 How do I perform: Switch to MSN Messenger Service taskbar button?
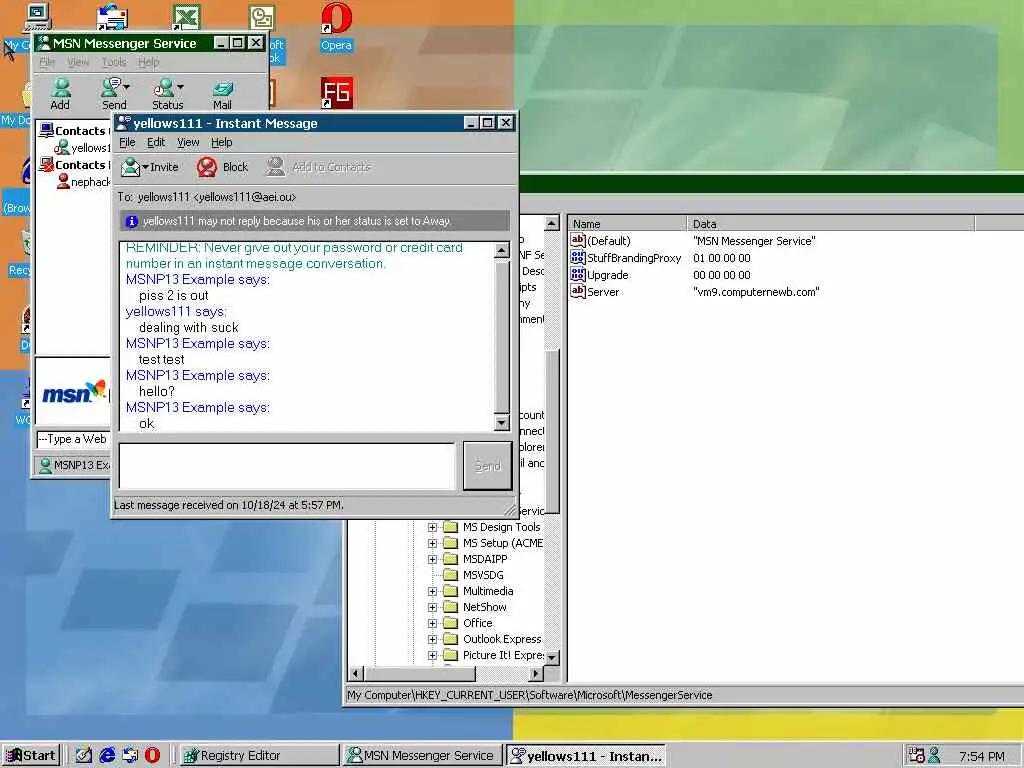[423, 756]
